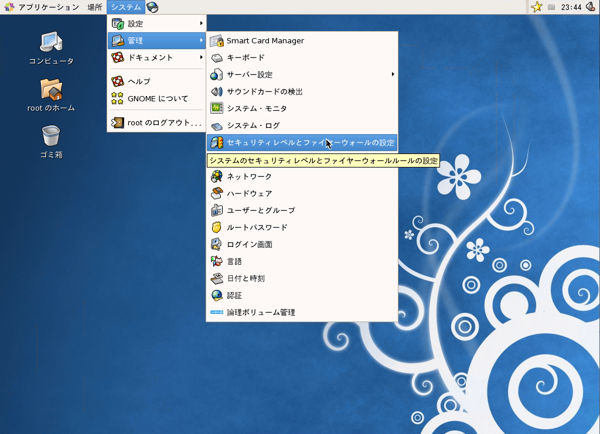Image resolution: width=600 pixels, height=434 pixels.
Task: Open ログイン画面 settings
Action: (302, 244)
